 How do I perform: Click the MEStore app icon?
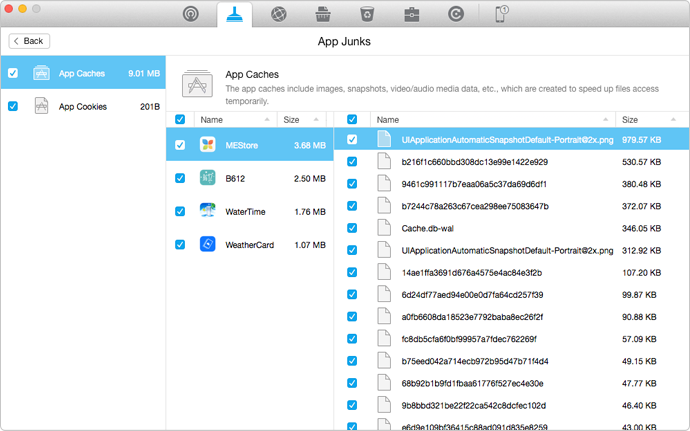click(208, 145)
